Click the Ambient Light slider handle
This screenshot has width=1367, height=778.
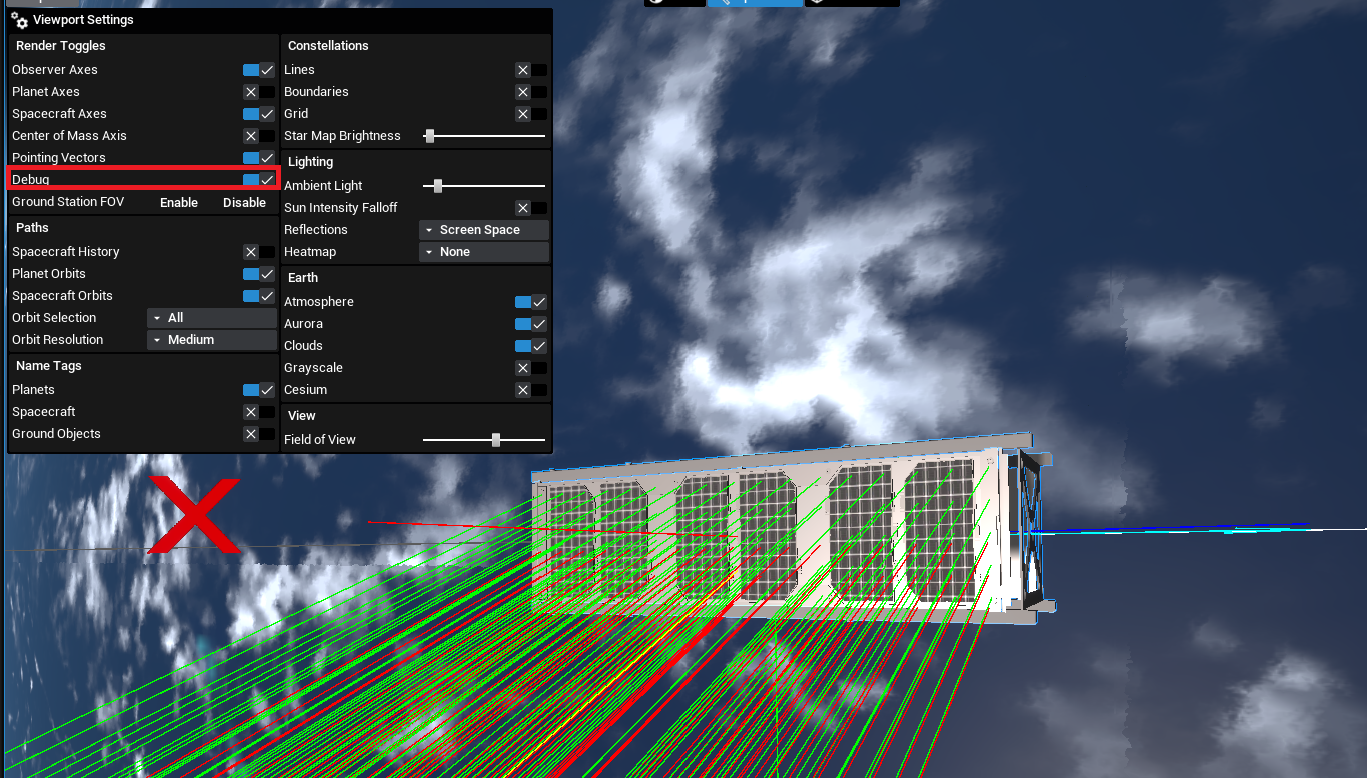[438, 186]
